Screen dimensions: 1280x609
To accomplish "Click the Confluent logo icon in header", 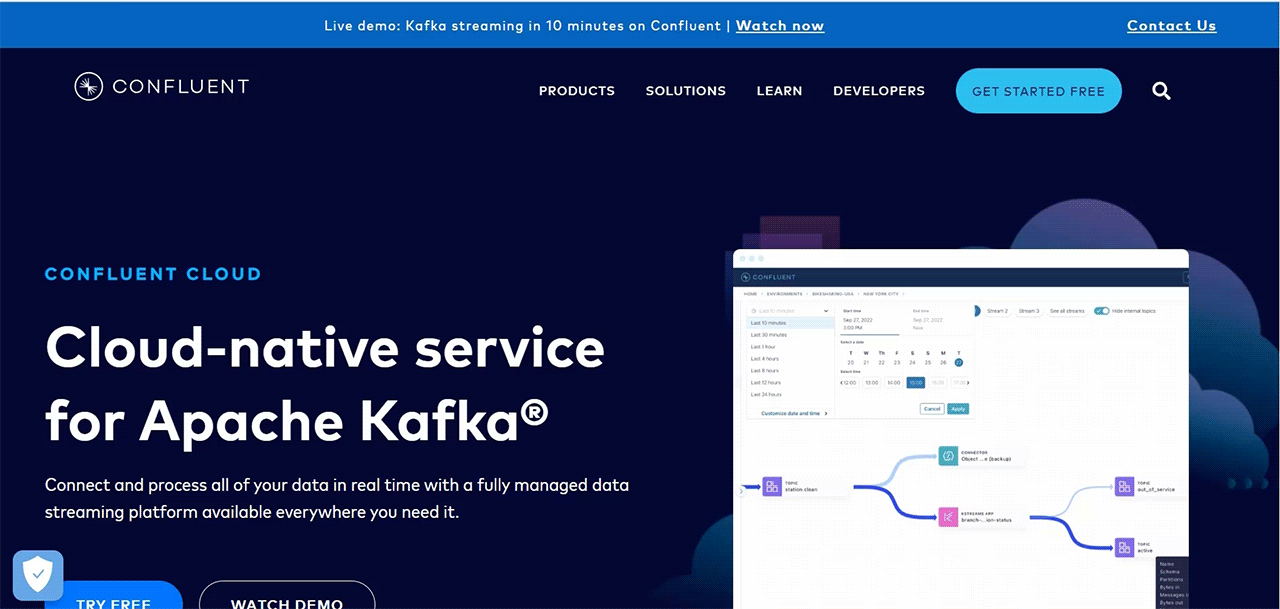I will click(89, 87).
